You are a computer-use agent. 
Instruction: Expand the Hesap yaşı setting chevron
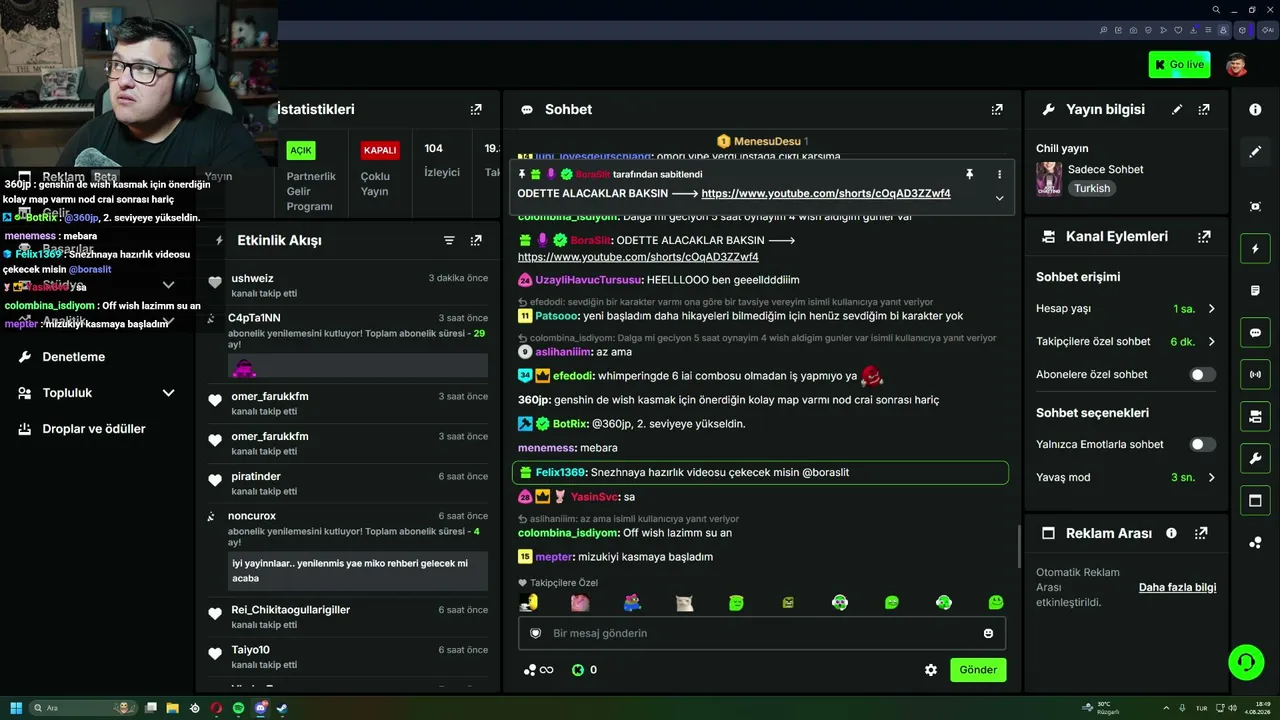pyautogui.click(x=1211, y=309)
